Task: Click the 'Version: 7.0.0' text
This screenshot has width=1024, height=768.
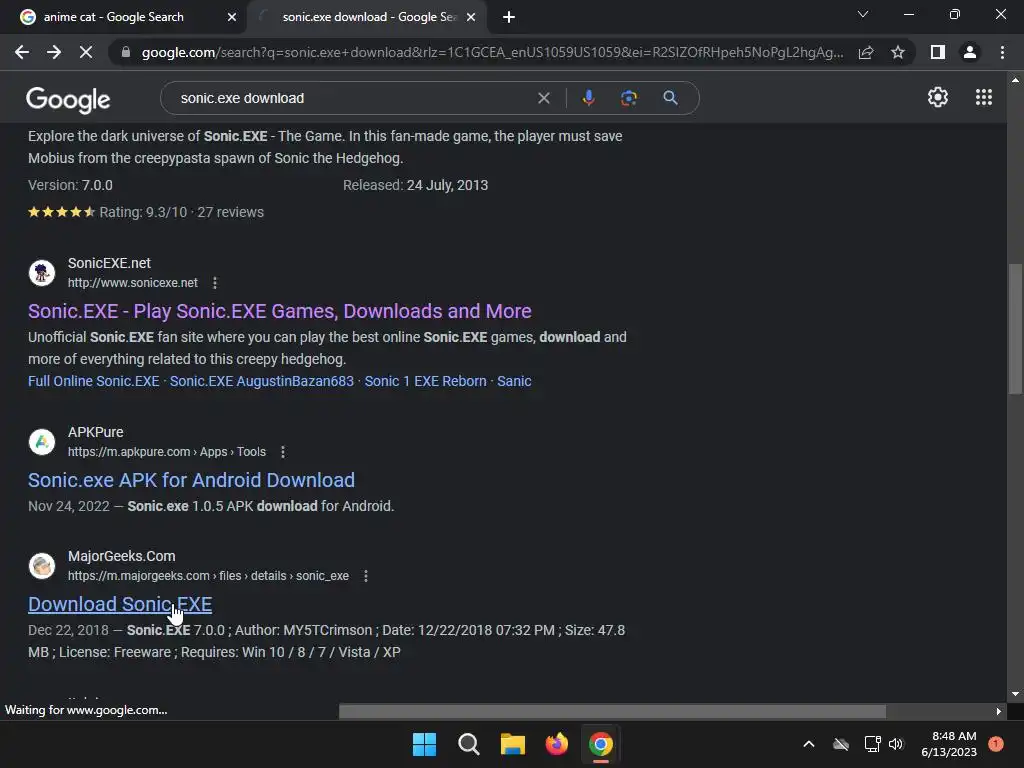Action: point(70,185)
